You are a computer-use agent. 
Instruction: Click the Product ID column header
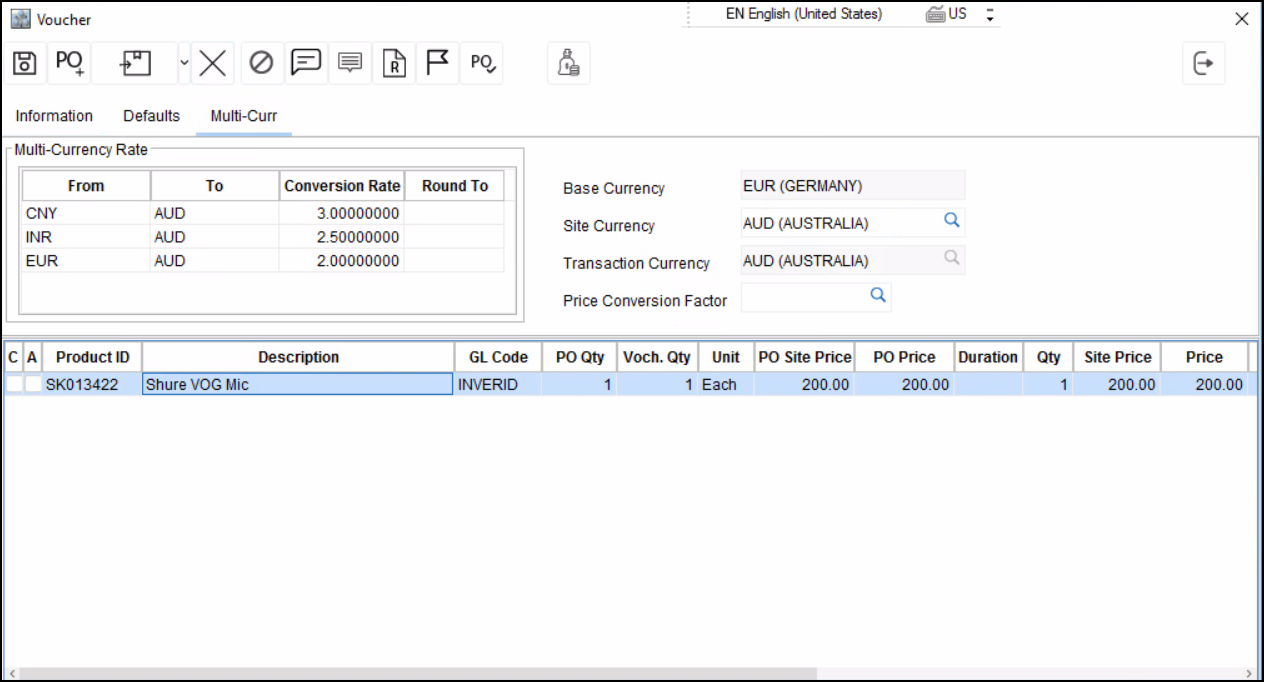(92, 357)
